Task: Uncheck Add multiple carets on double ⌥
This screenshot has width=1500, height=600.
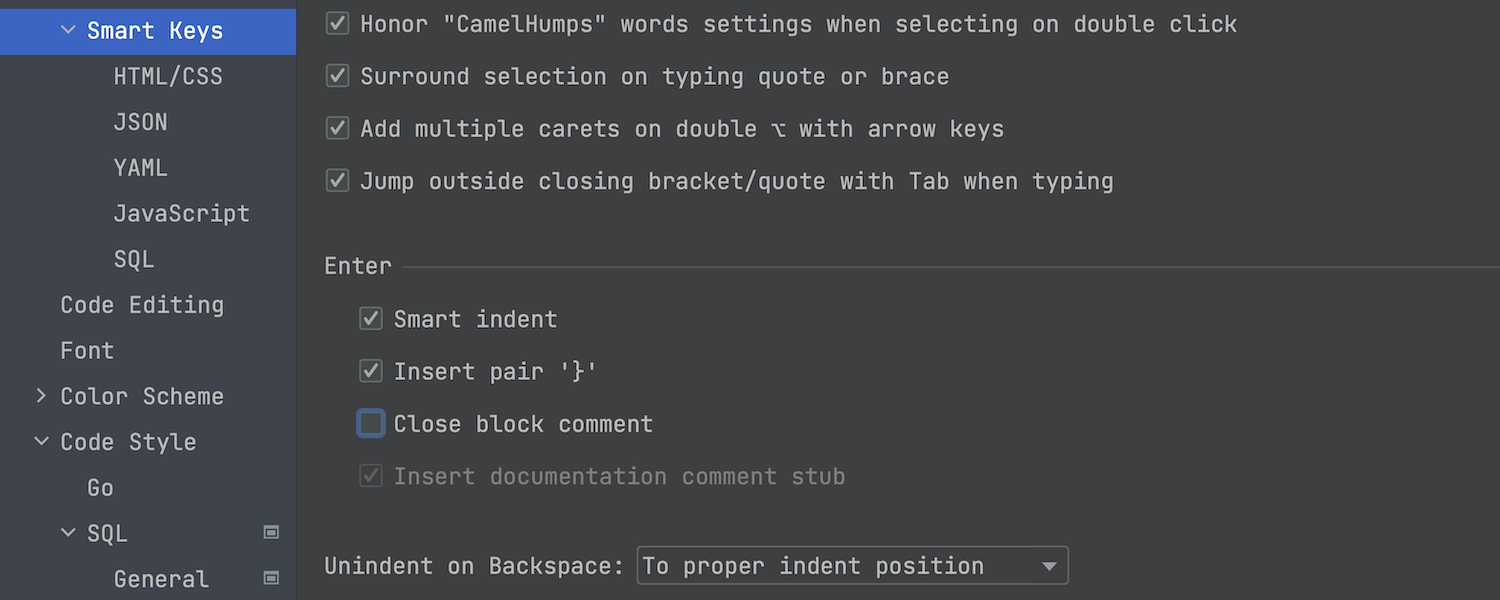Action: (338, 129)
